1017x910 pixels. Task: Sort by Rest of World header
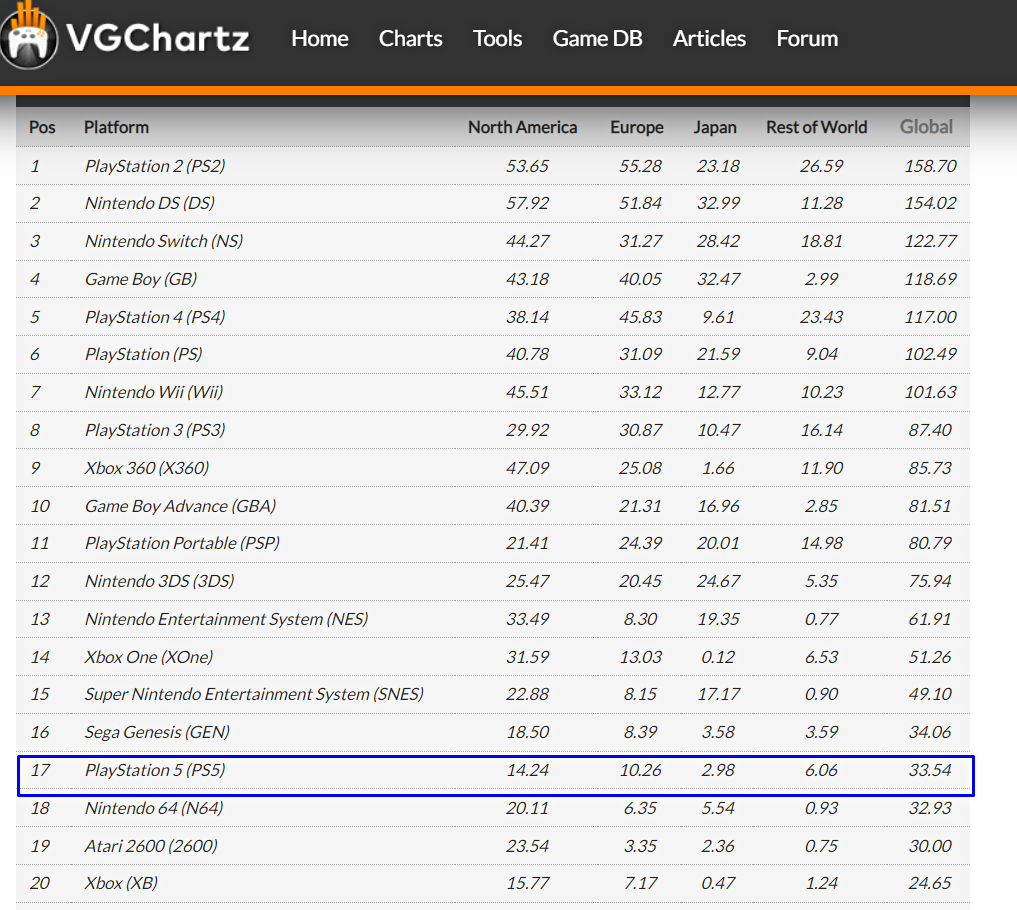tap(817, 127)
